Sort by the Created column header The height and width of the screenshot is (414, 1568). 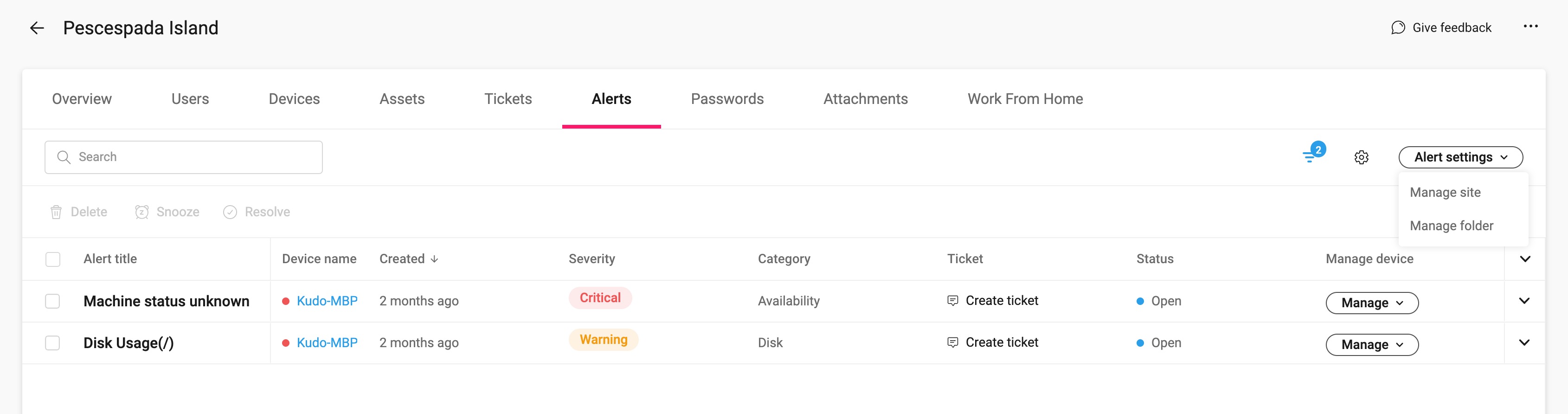pyautogui.click(x=402, y=259)
